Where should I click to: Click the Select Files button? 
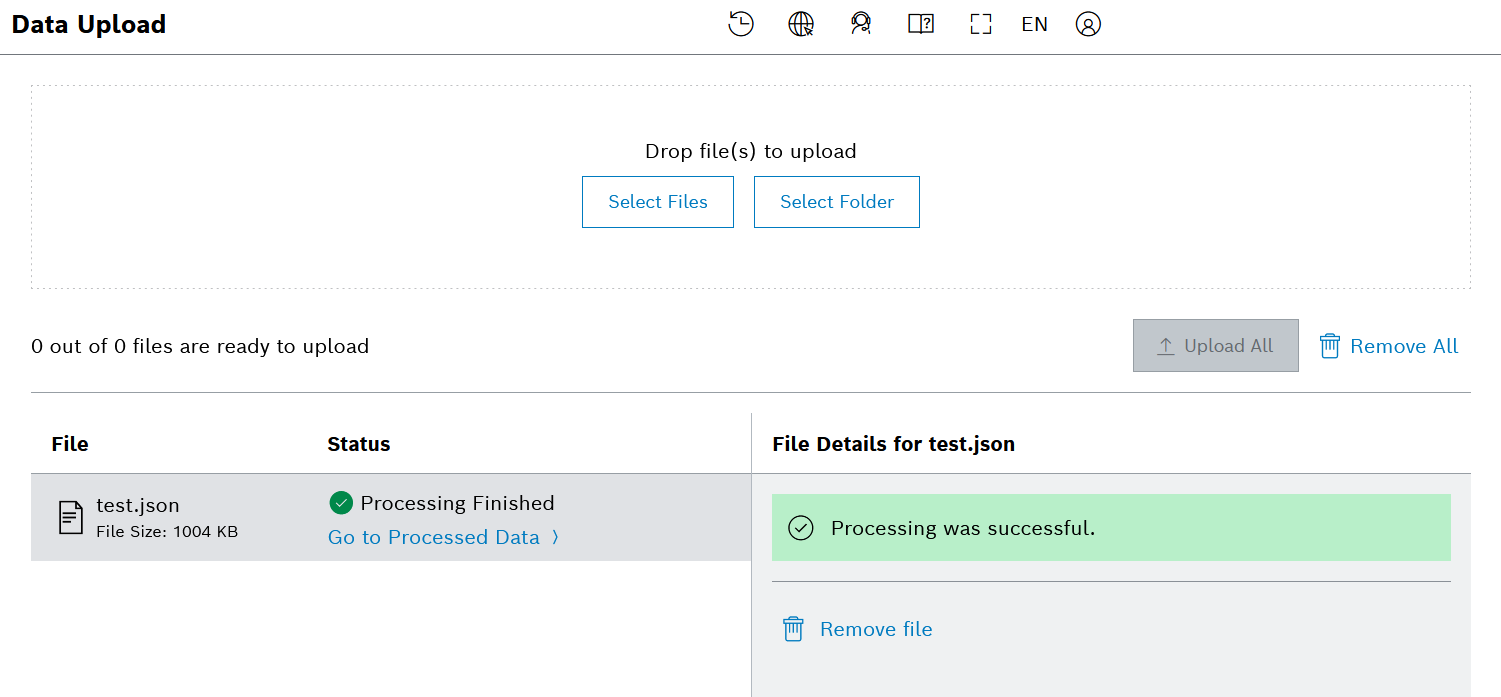pos(658,202)
